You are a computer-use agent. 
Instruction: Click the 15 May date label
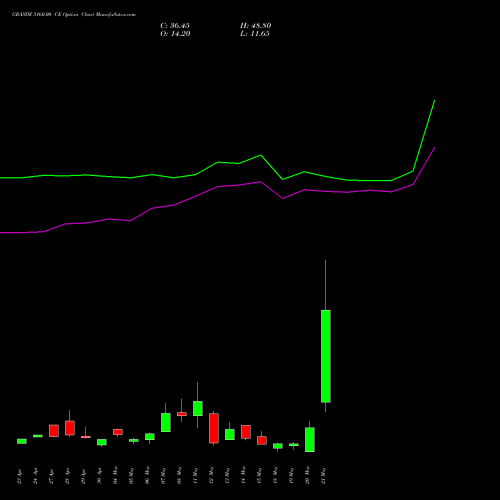[259, 475]
